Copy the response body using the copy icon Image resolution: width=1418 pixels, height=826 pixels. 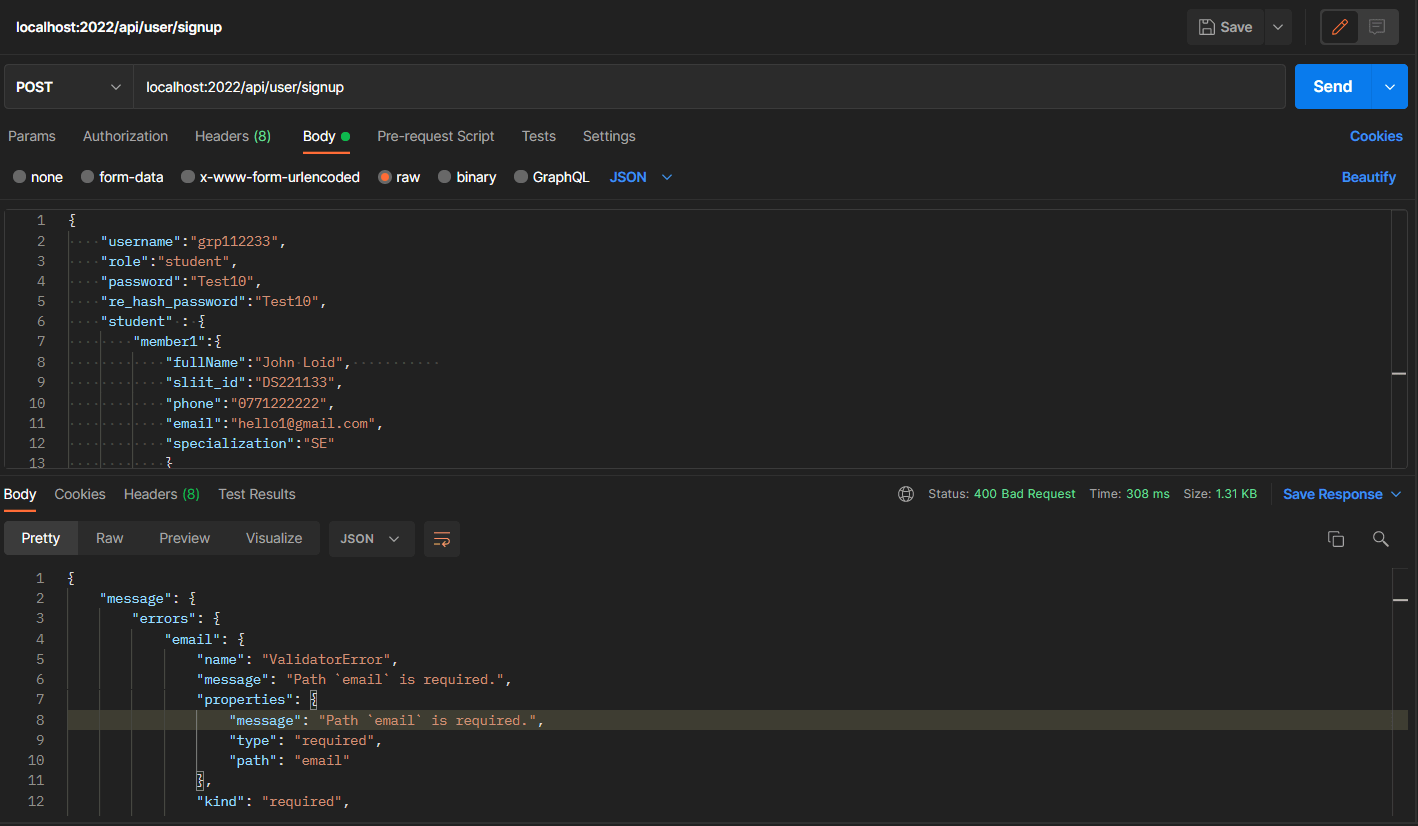click(x=1335, y=538)
